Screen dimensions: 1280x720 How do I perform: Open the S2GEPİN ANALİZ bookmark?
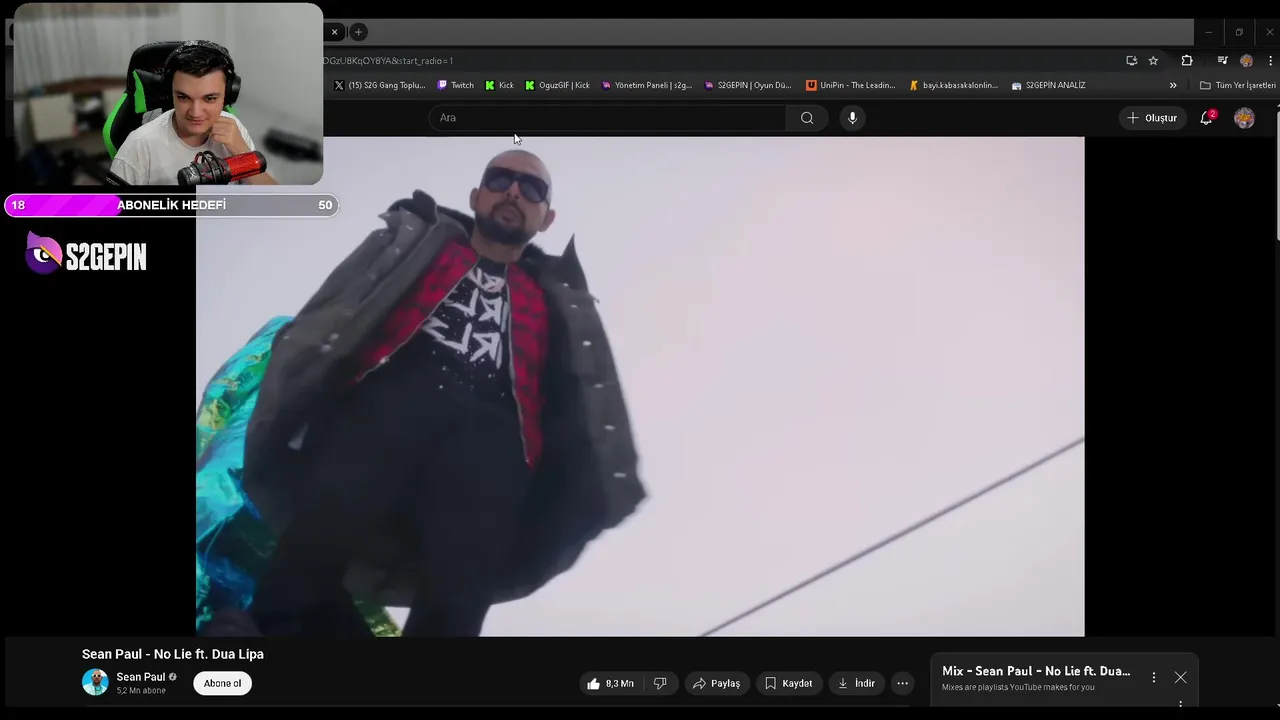click(x=1049, y=85)
